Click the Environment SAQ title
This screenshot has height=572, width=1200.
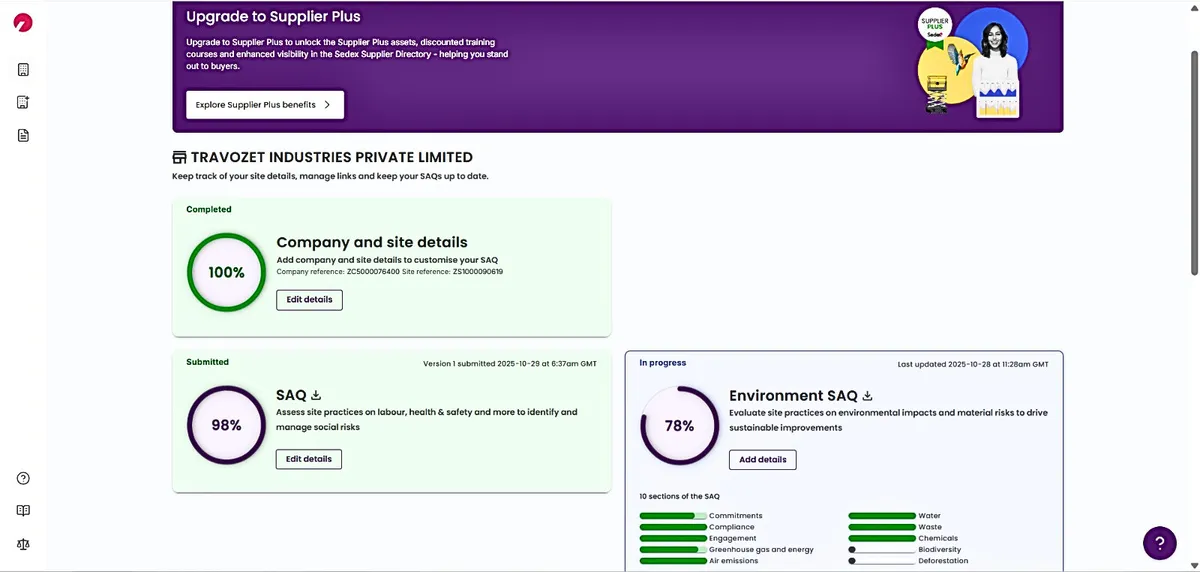793,396
